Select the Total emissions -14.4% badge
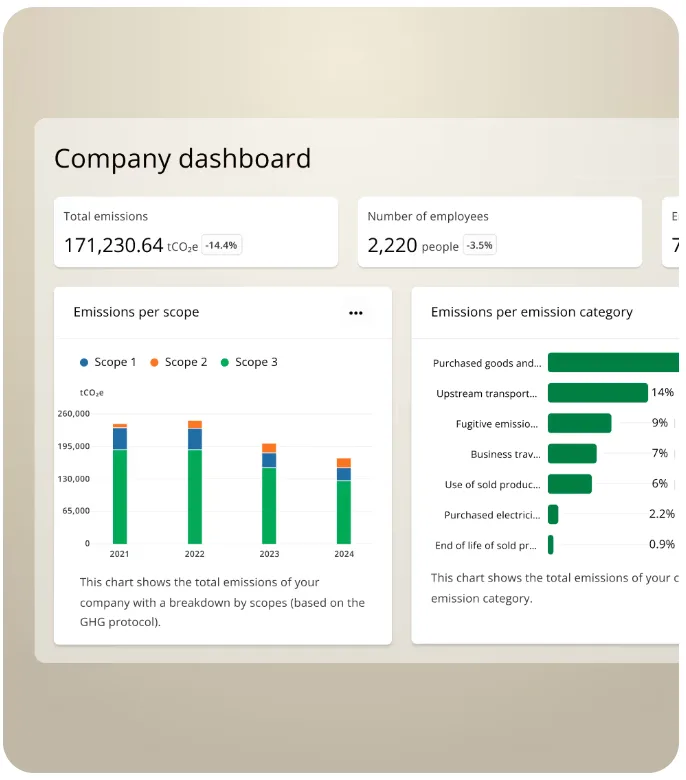 pos(221,245)
